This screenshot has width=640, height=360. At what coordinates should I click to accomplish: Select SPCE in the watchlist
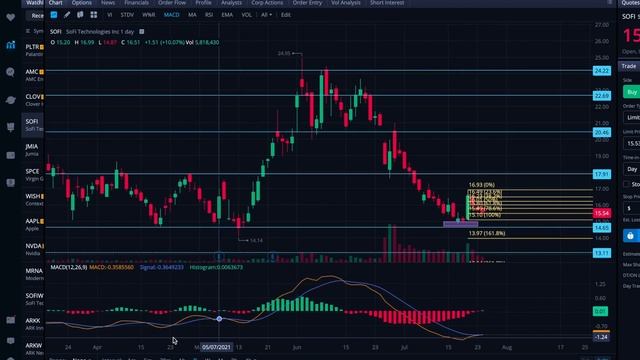click(x=33, y=174)
